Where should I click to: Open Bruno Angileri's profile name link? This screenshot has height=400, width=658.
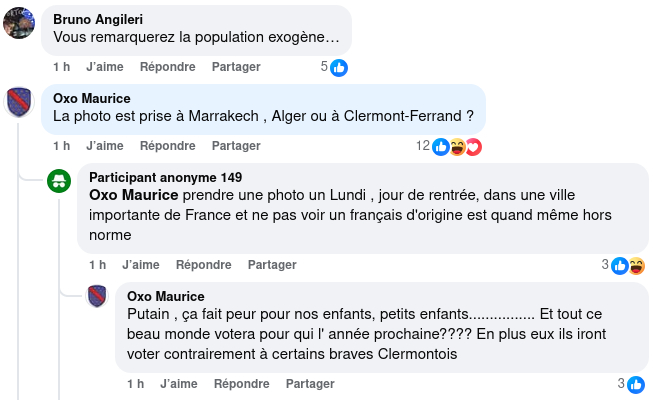[x=100, y=19]
